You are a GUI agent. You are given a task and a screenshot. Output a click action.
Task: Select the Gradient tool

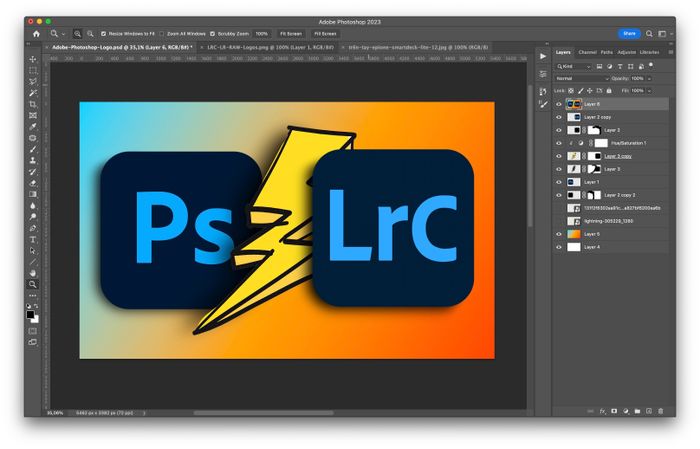(x=33, y=194)
